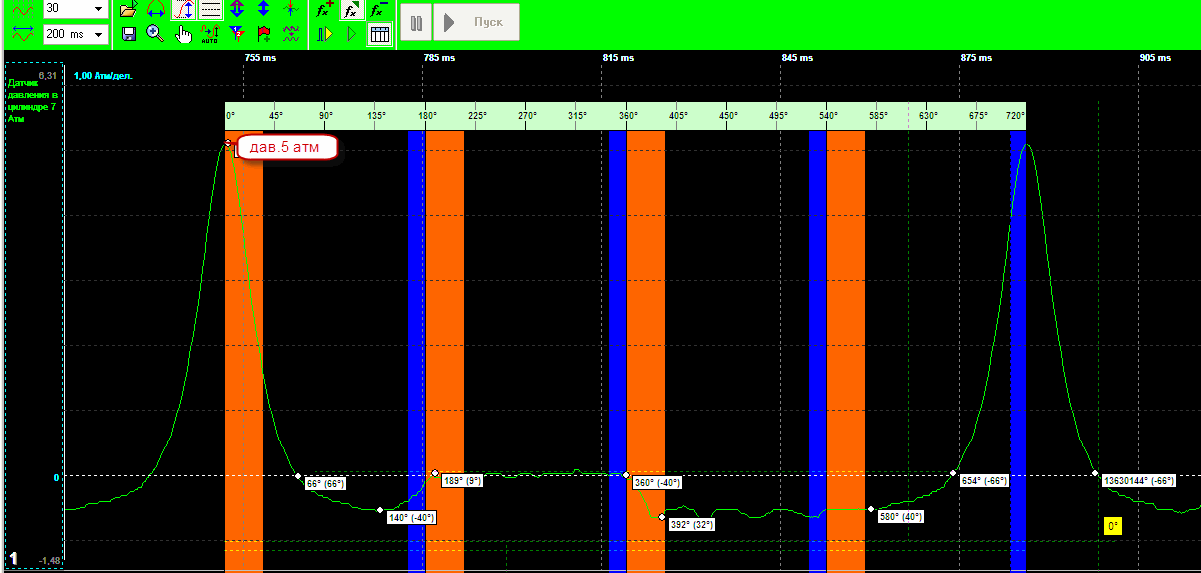1201x573 pixels.
Task: Click the yellow 0° marker tag
Action: 1113,526
